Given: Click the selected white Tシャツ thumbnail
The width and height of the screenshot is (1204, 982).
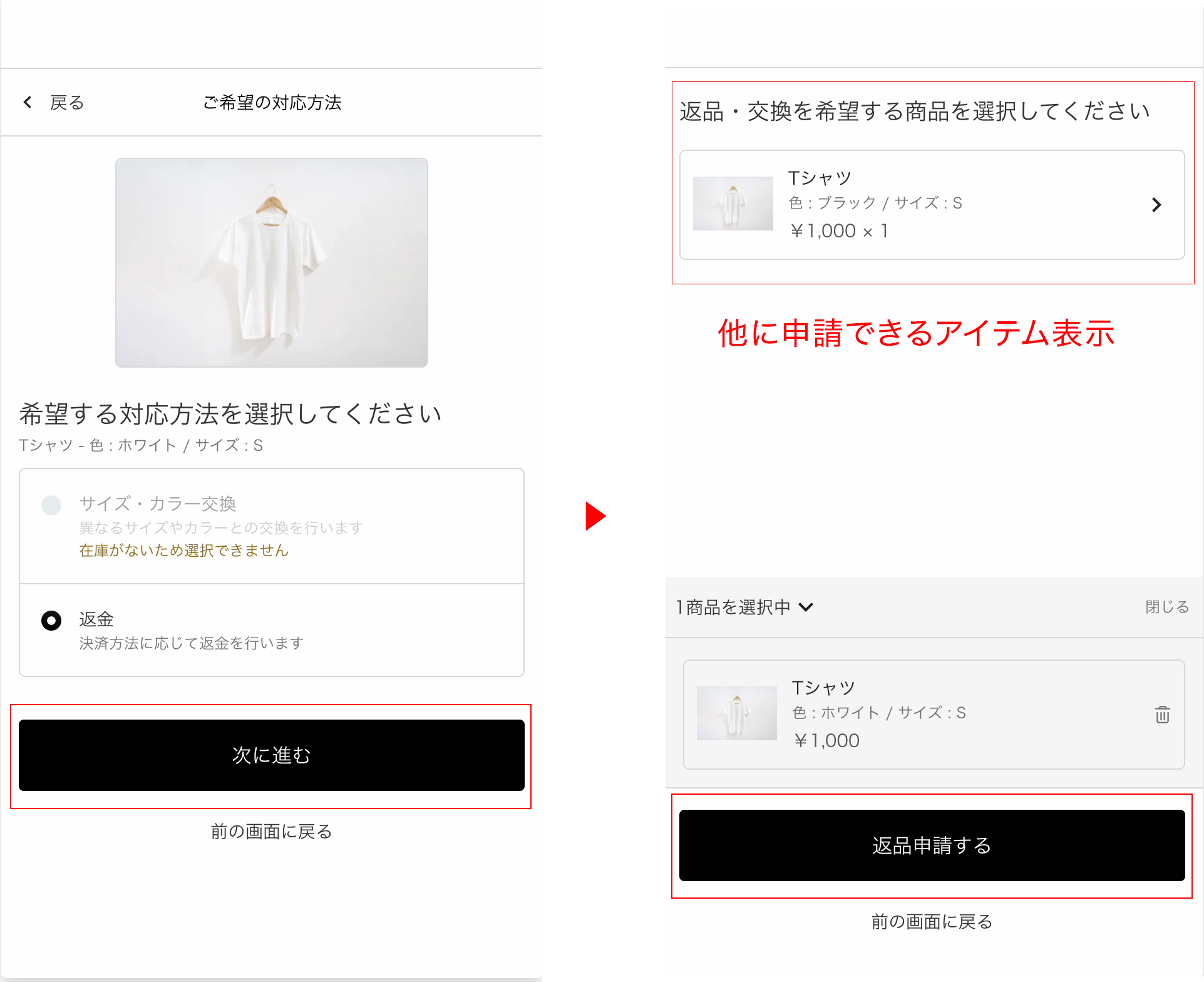Looking at the screenshot, I should tap(736, 713).
